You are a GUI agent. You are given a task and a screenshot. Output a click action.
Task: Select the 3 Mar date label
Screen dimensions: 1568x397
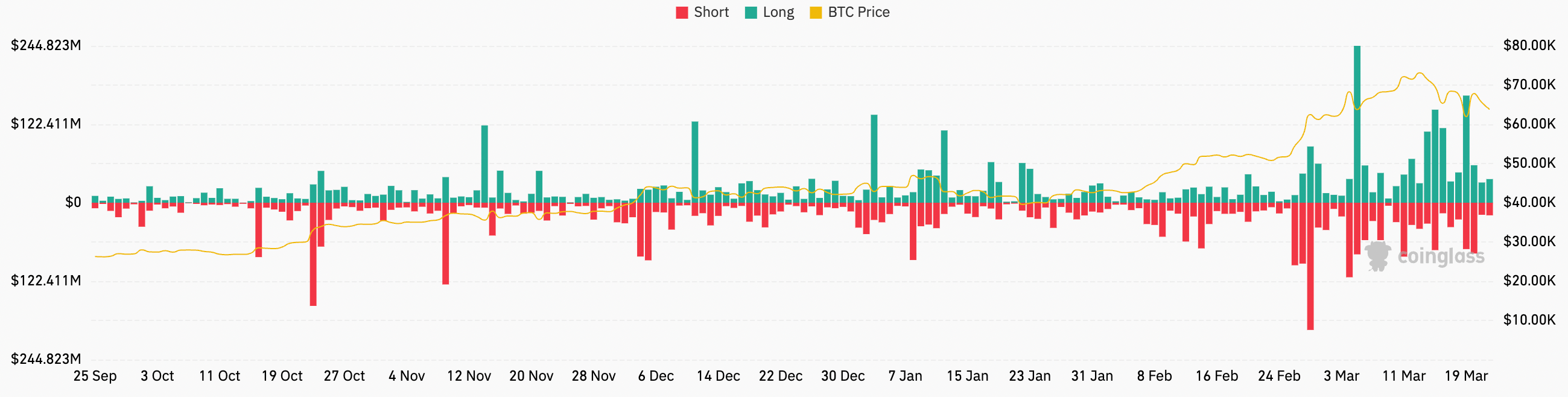[x=1341, y=376]
